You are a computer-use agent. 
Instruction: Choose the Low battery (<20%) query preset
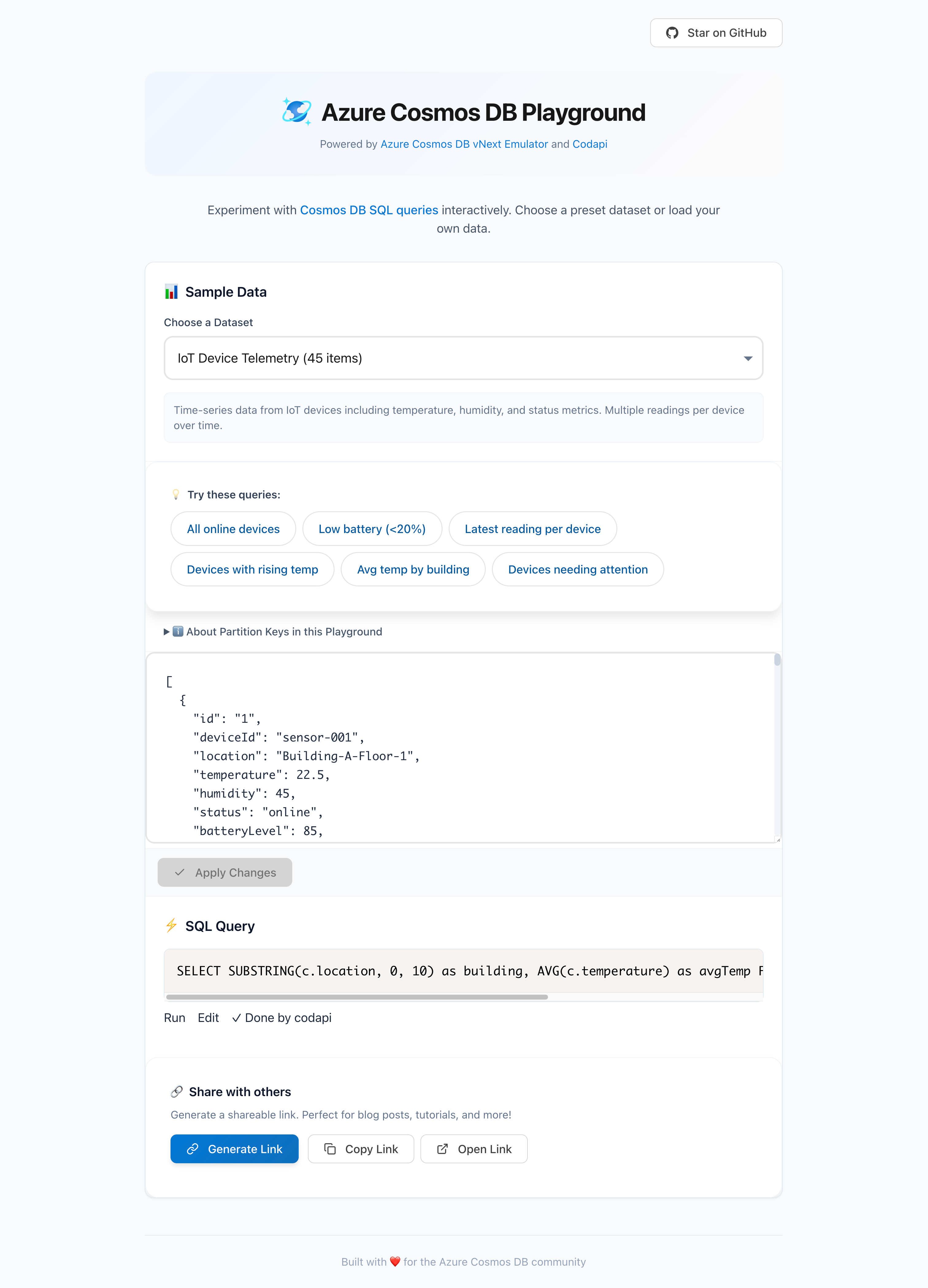(372, 529)
